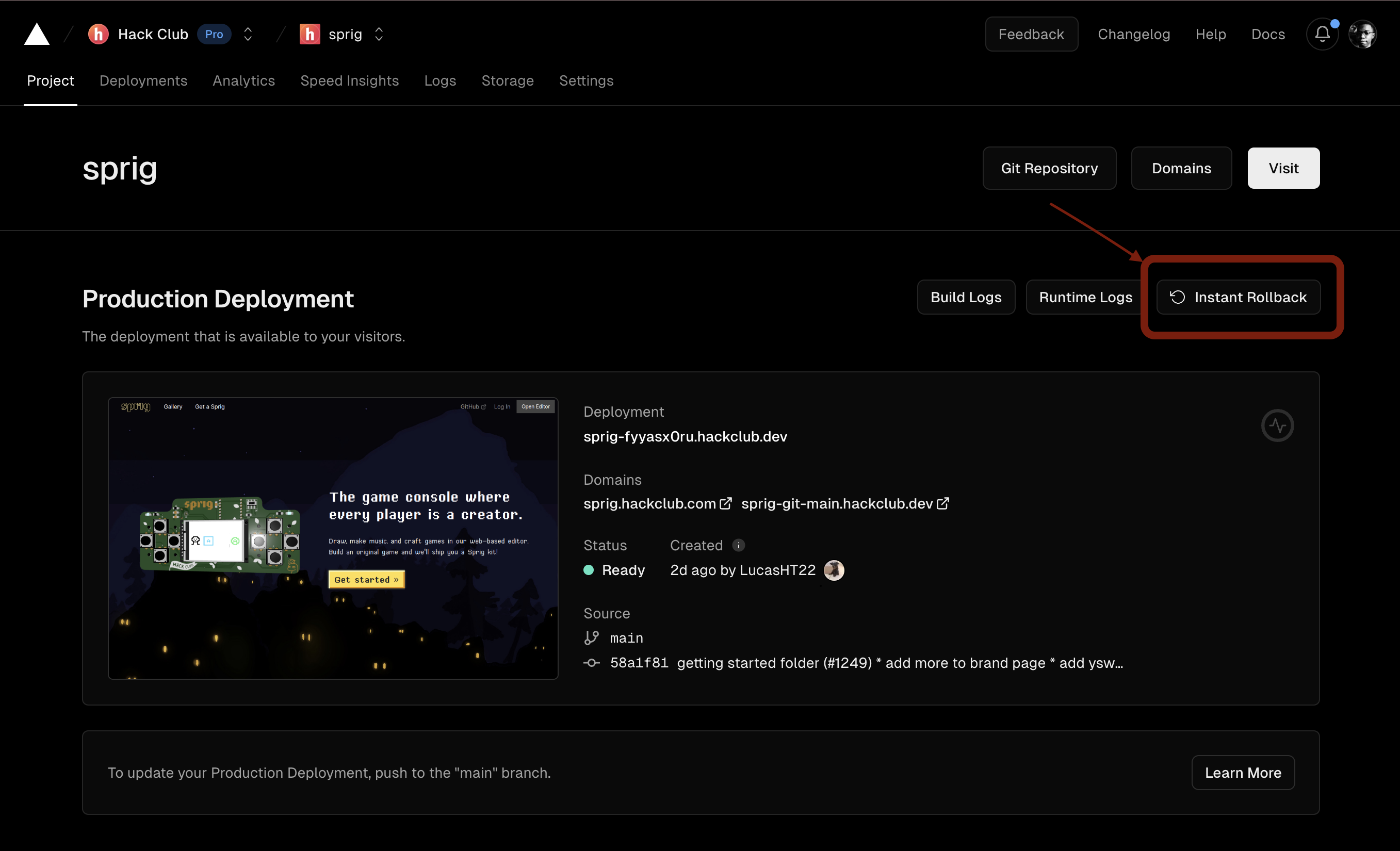Click the Hack Club team logo
Screen dimensions: 1400x851
tap(99, 34)
